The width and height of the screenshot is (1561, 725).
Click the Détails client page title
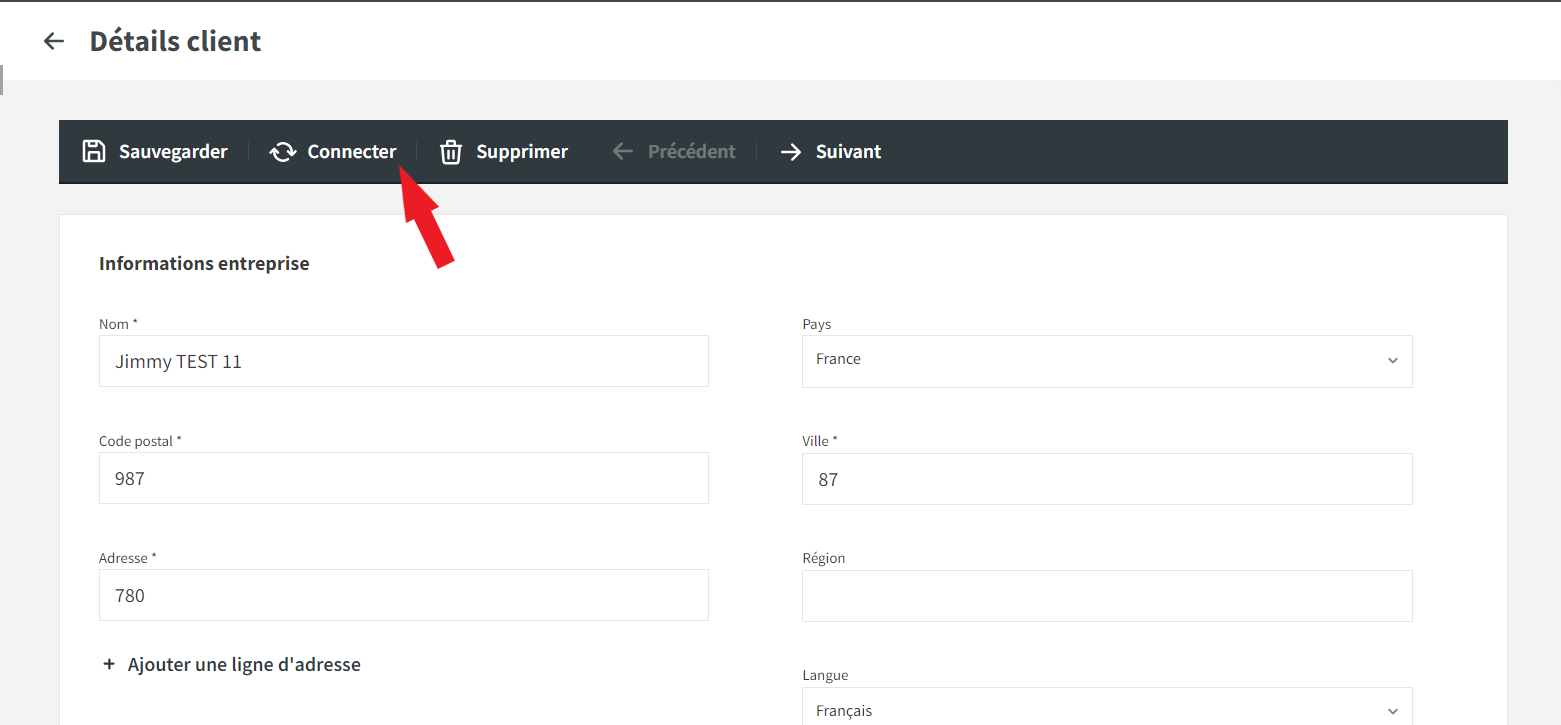[x=176, y=41]
